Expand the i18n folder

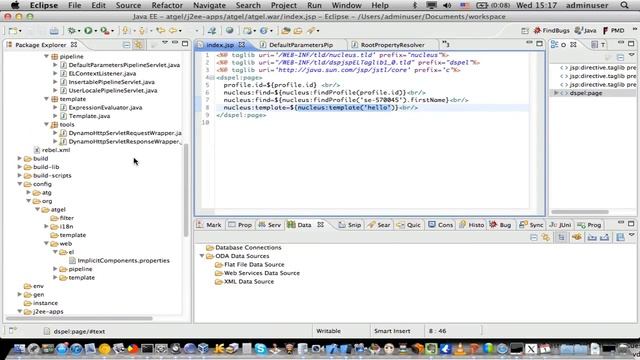[46, 226]
